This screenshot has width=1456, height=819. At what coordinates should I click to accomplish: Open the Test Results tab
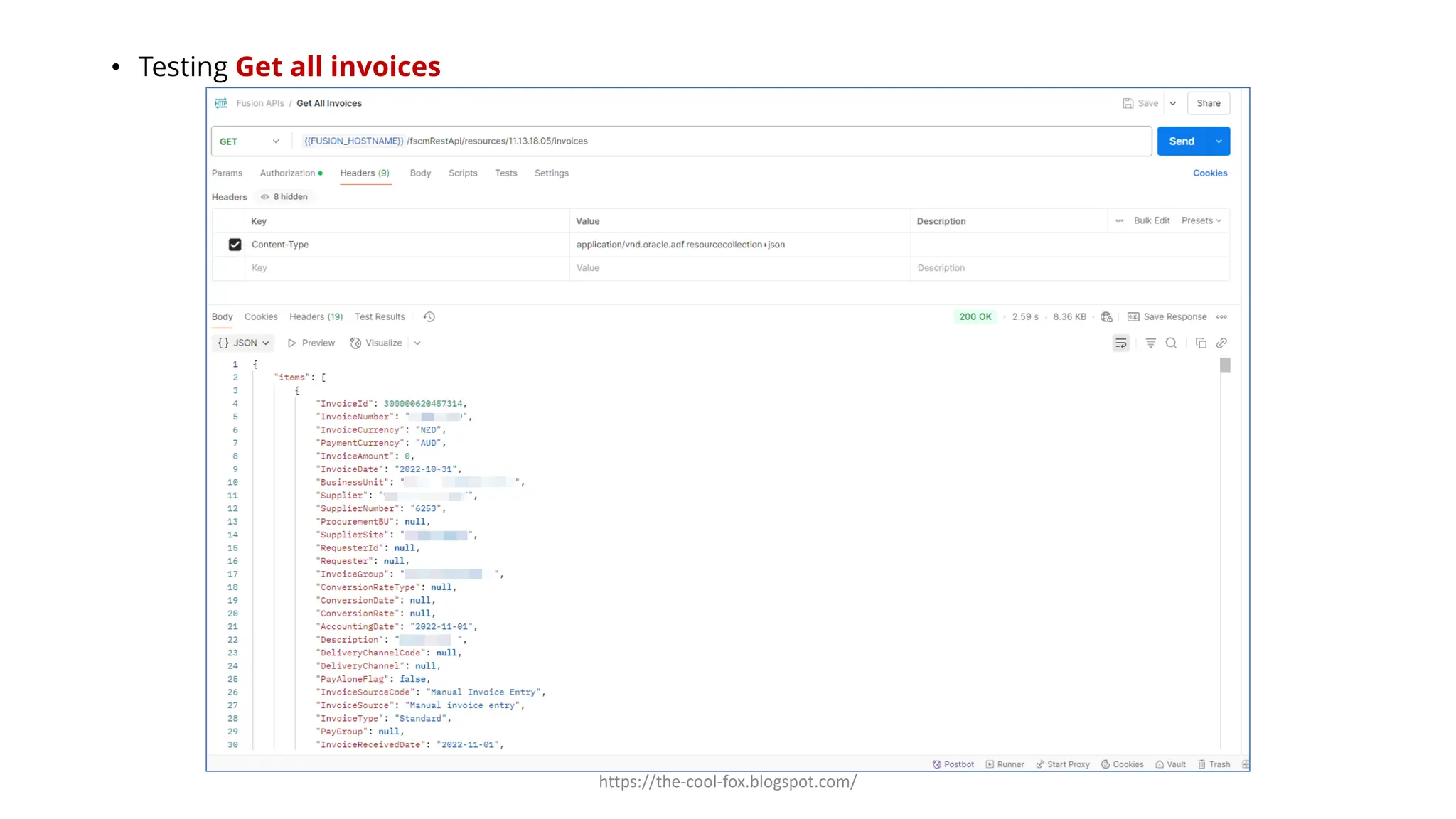point(380,317)
